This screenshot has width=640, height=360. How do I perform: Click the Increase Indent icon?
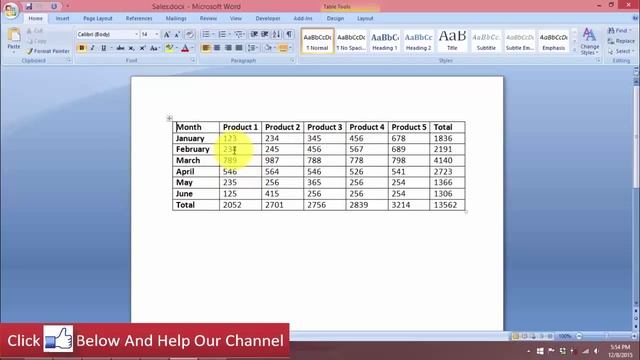264,34
